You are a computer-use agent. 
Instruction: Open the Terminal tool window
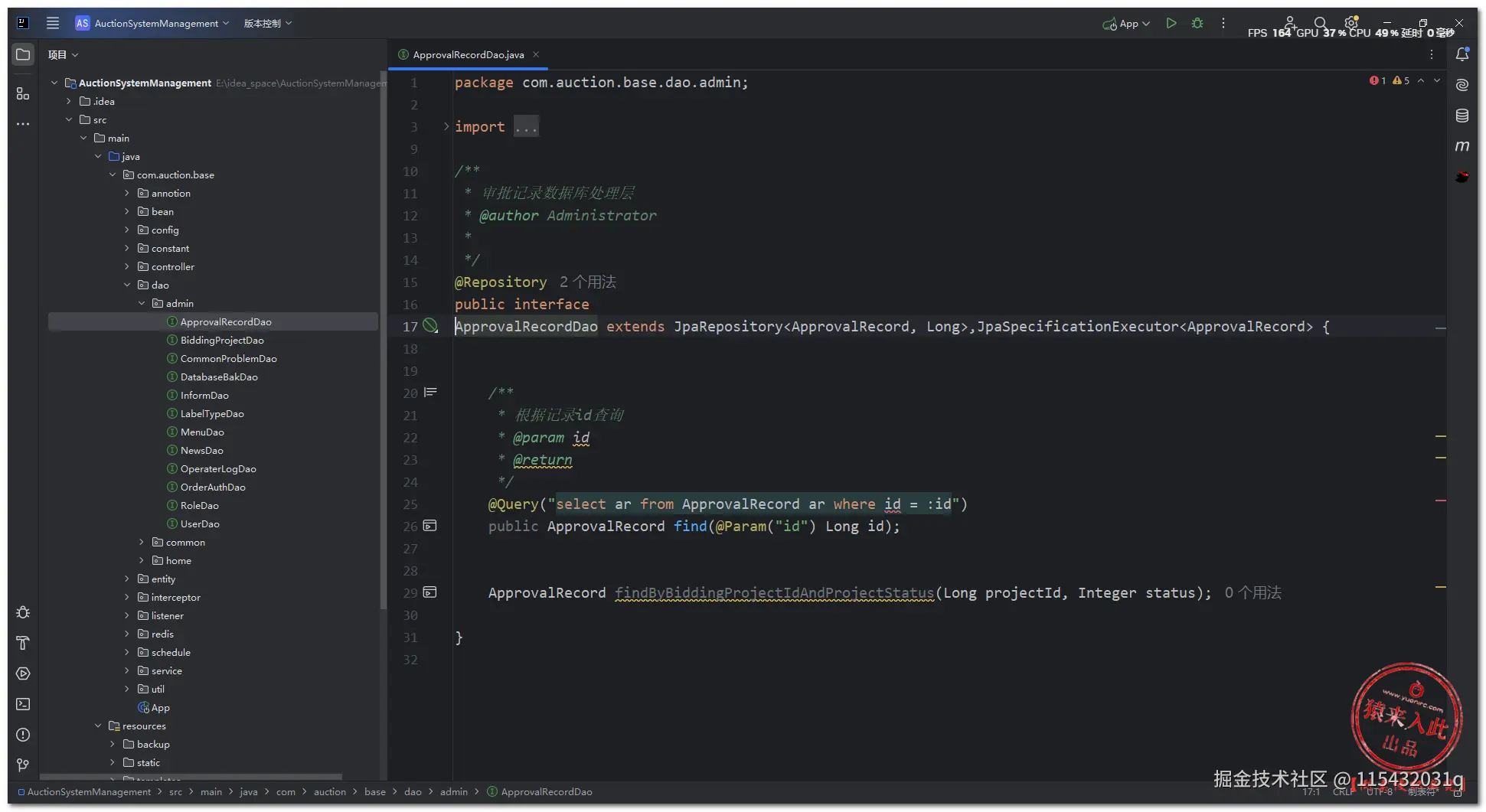tap(23, 704)
